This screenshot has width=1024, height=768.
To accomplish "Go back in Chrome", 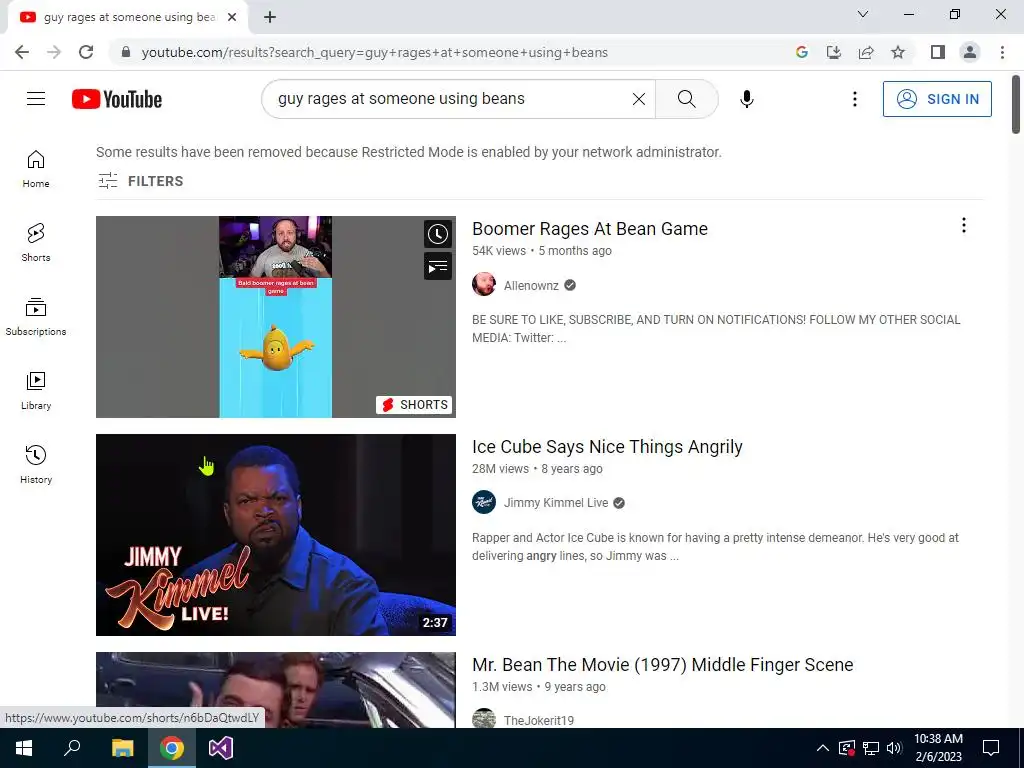I will pos(22,52).
